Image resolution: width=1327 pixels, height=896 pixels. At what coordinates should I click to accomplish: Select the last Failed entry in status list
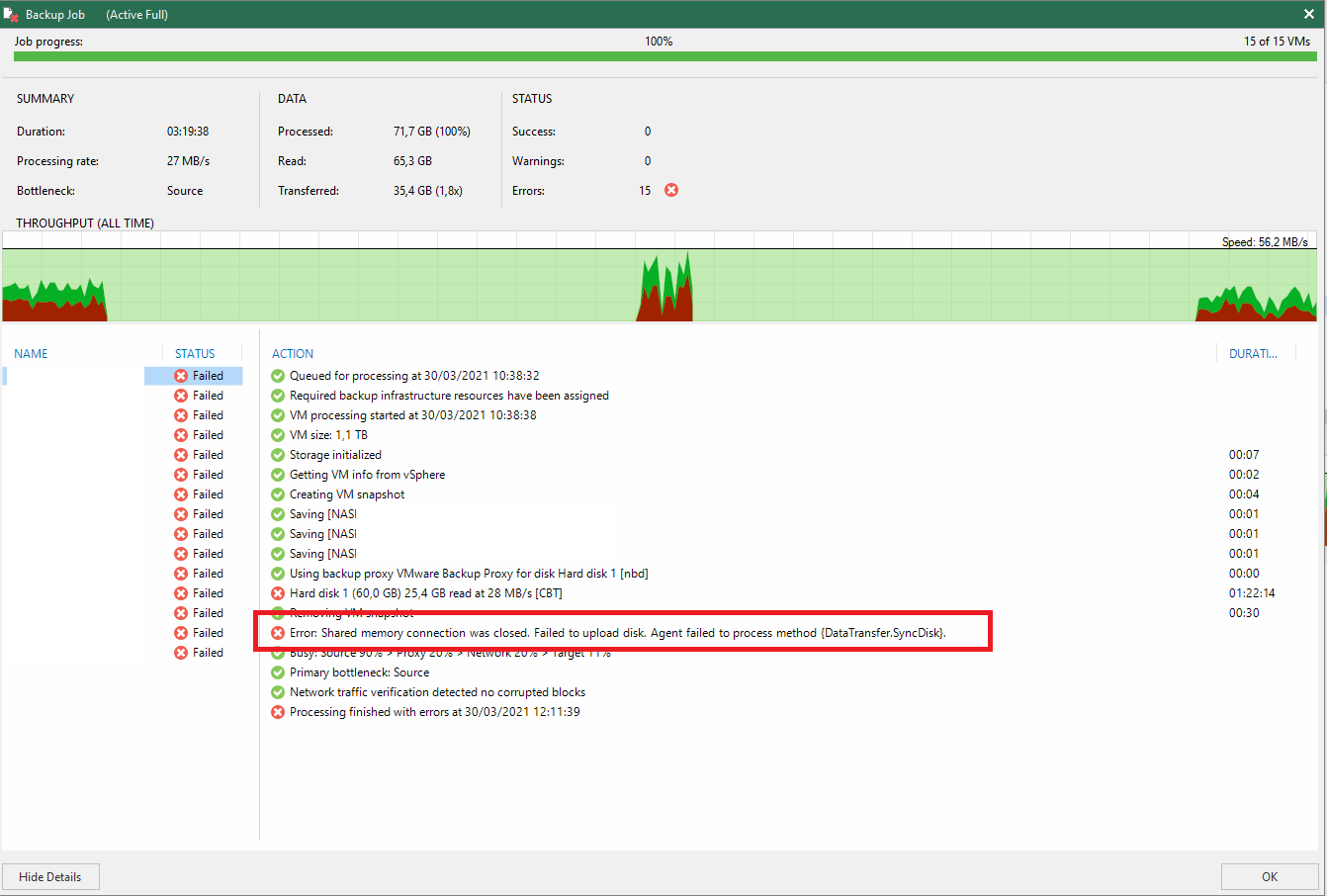pyautogui.click(x=199, y=653)
